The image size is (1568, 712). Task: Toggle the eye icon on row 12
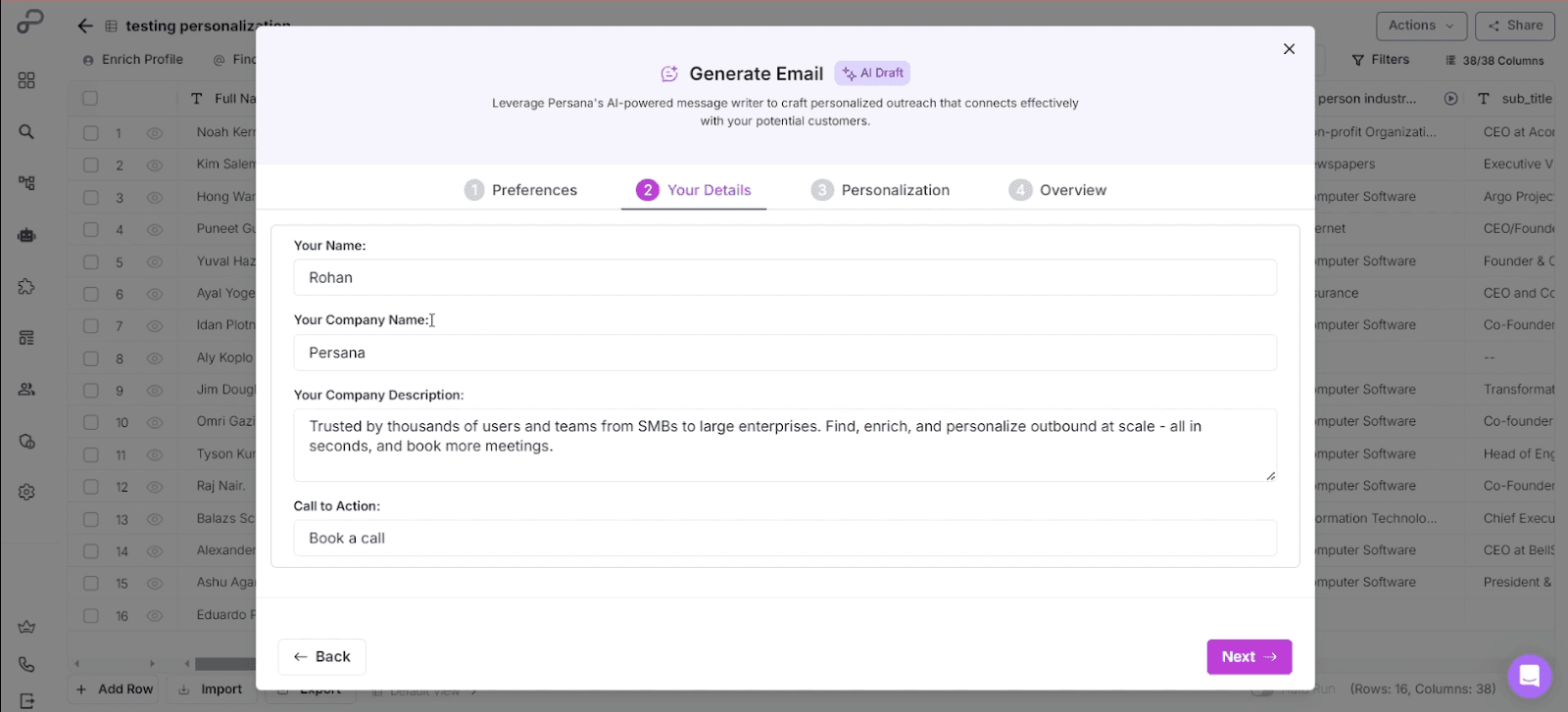tap(154, 487)
